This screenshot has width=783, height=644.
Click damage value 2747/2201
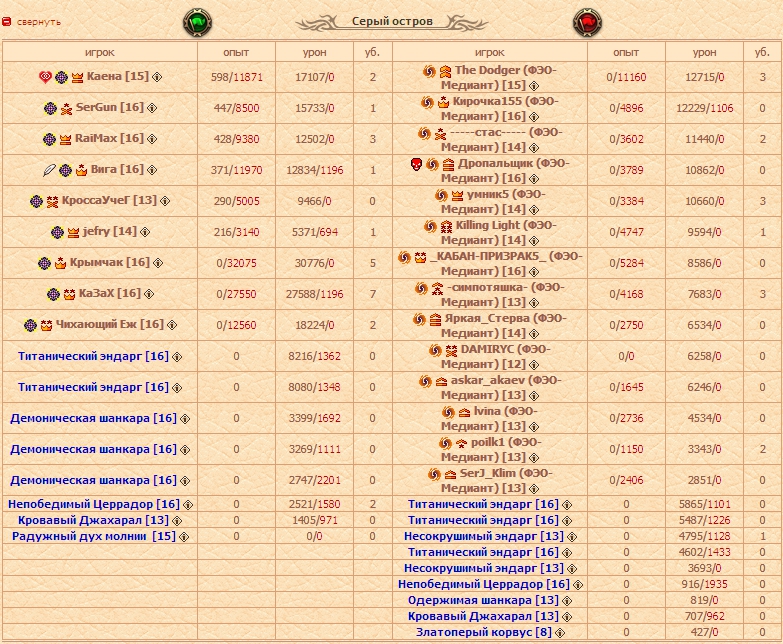(x=315, y=480)
